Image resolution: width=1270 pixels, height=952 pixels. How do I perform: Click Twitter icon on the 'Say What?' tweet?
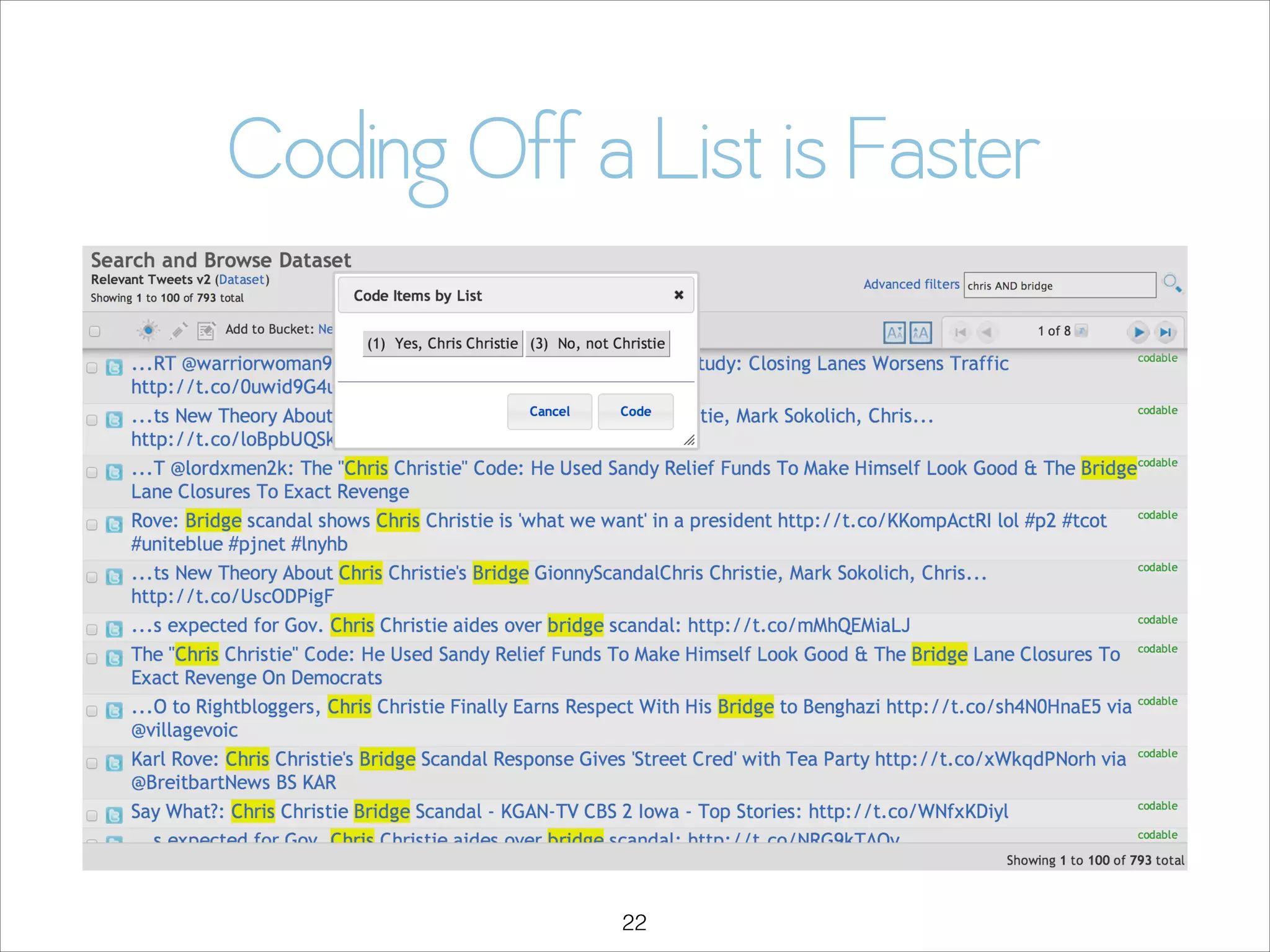click(x=114, y=815)
